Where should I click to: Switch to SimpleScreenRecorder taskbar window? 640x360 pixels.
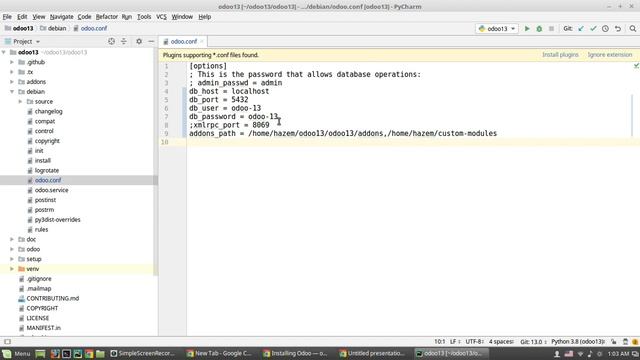[x=142, y=353]
